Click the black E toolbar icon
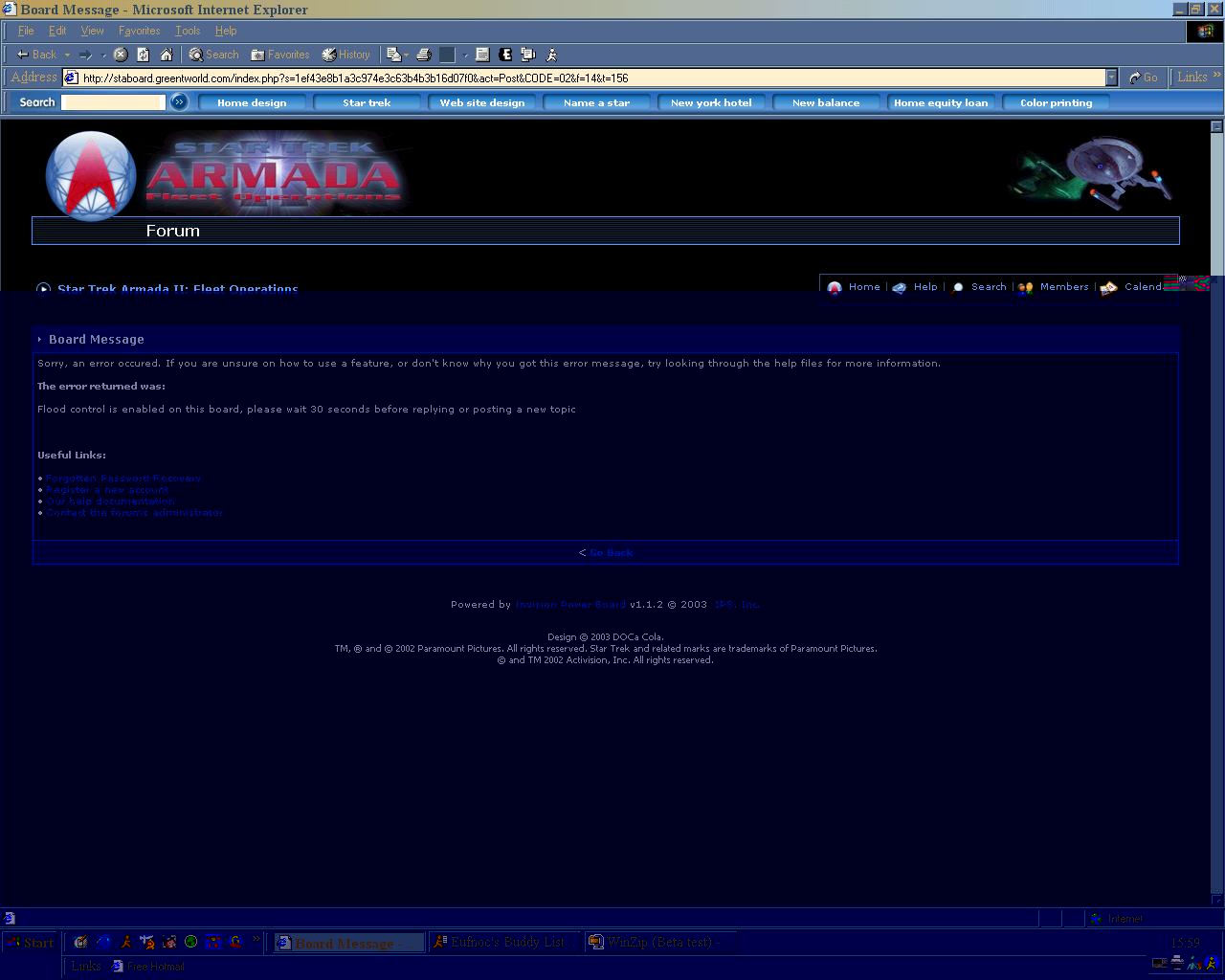 (505, 55)
